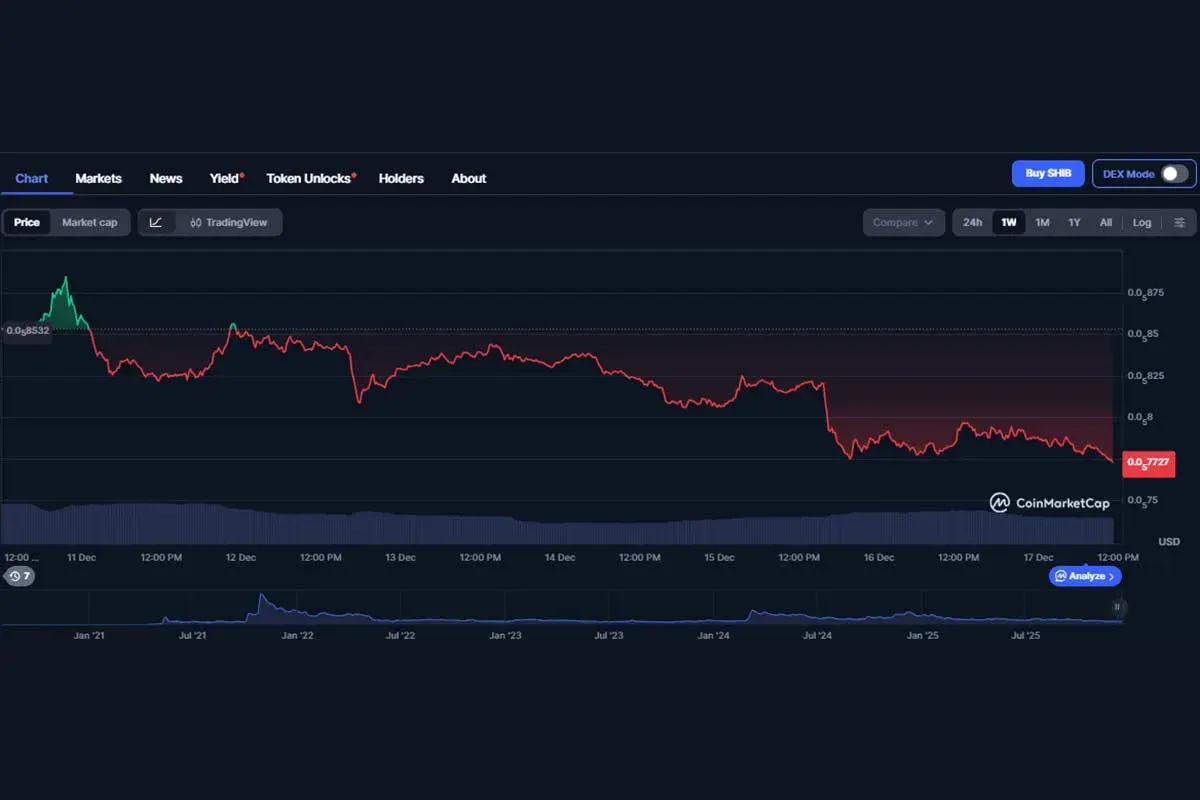
Task: Select Price chart mode
Action: coord(27,222)
